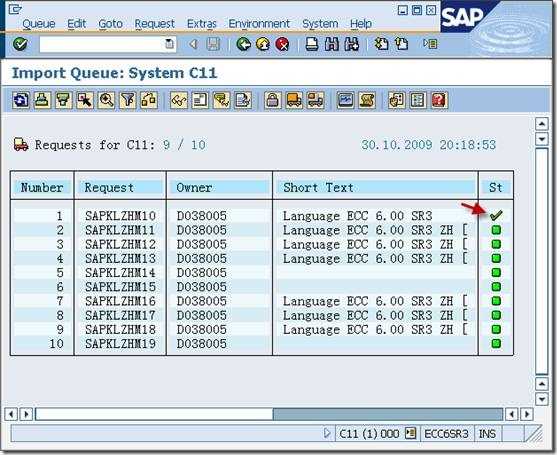Click the padlock icon in toolbar
Screen dimensions: 557x455
click(x=272, y=100)
